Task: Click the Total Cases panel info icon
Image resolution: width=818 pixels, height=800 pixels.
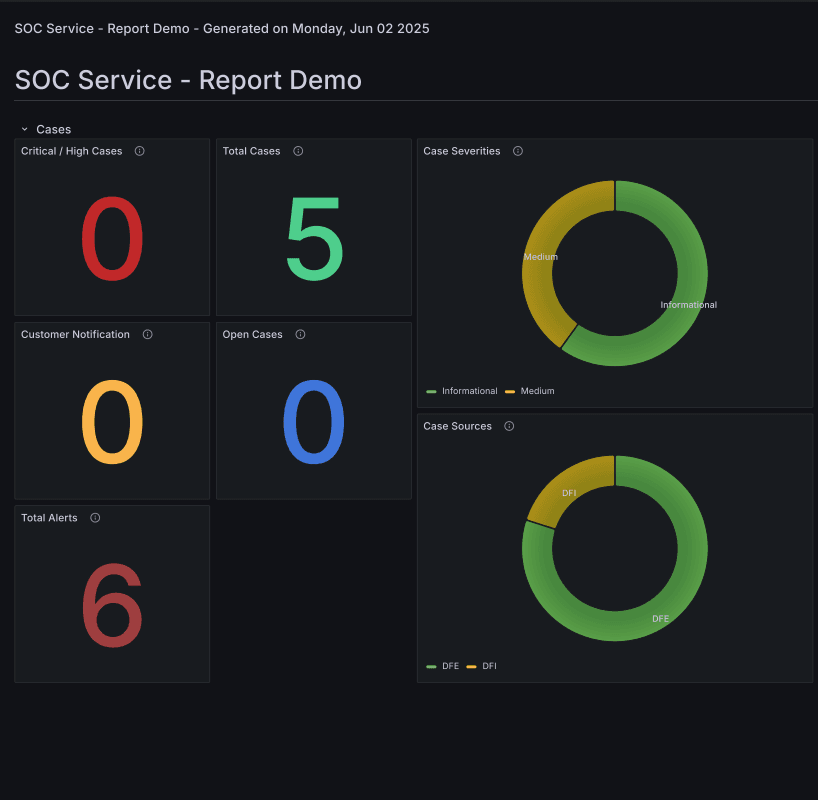Action: pyautogui.click(x=298, y=151)
